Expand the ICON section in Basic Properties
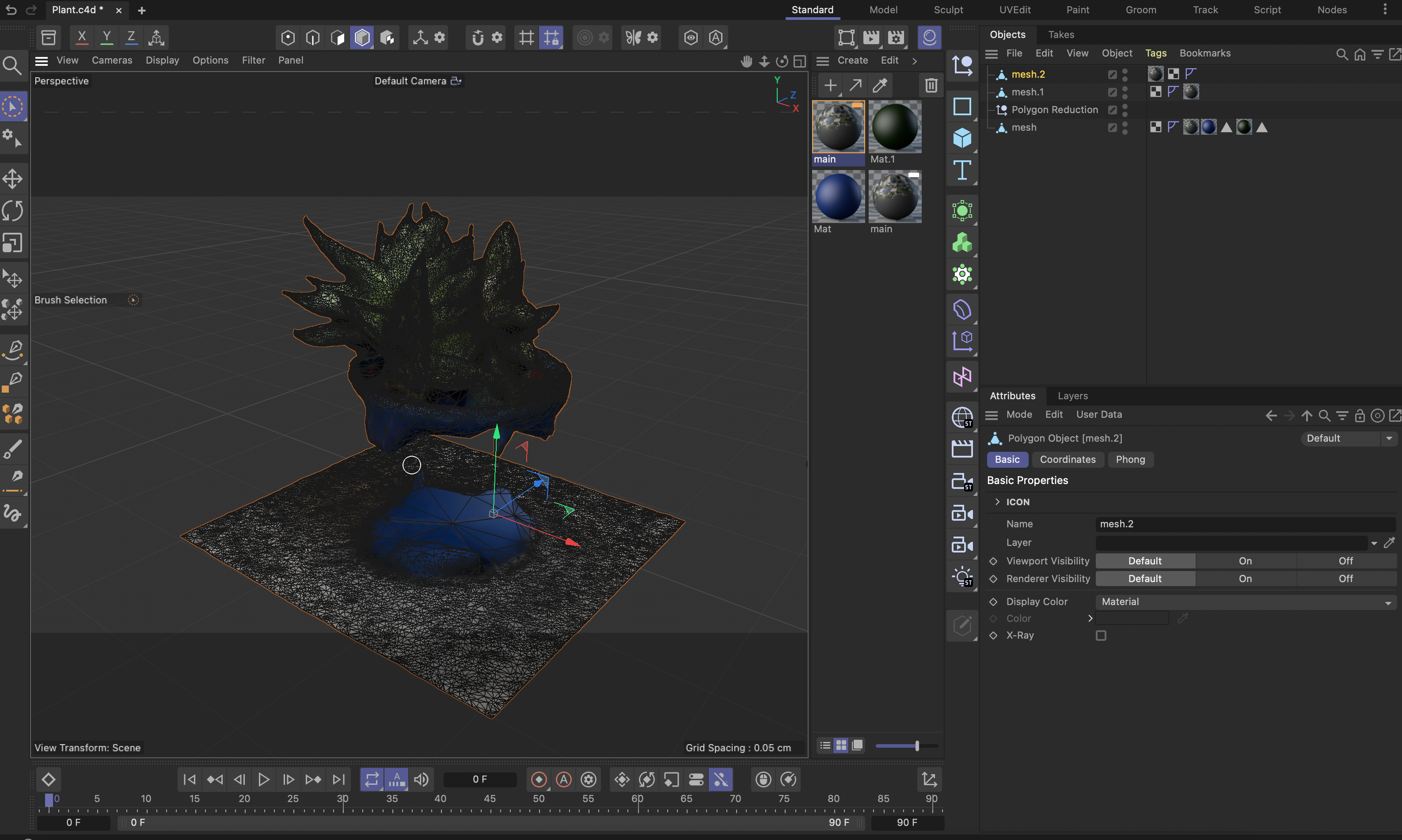Image resolution: width=1402 pixels, height=840 pixels. (x=998, y=502)
